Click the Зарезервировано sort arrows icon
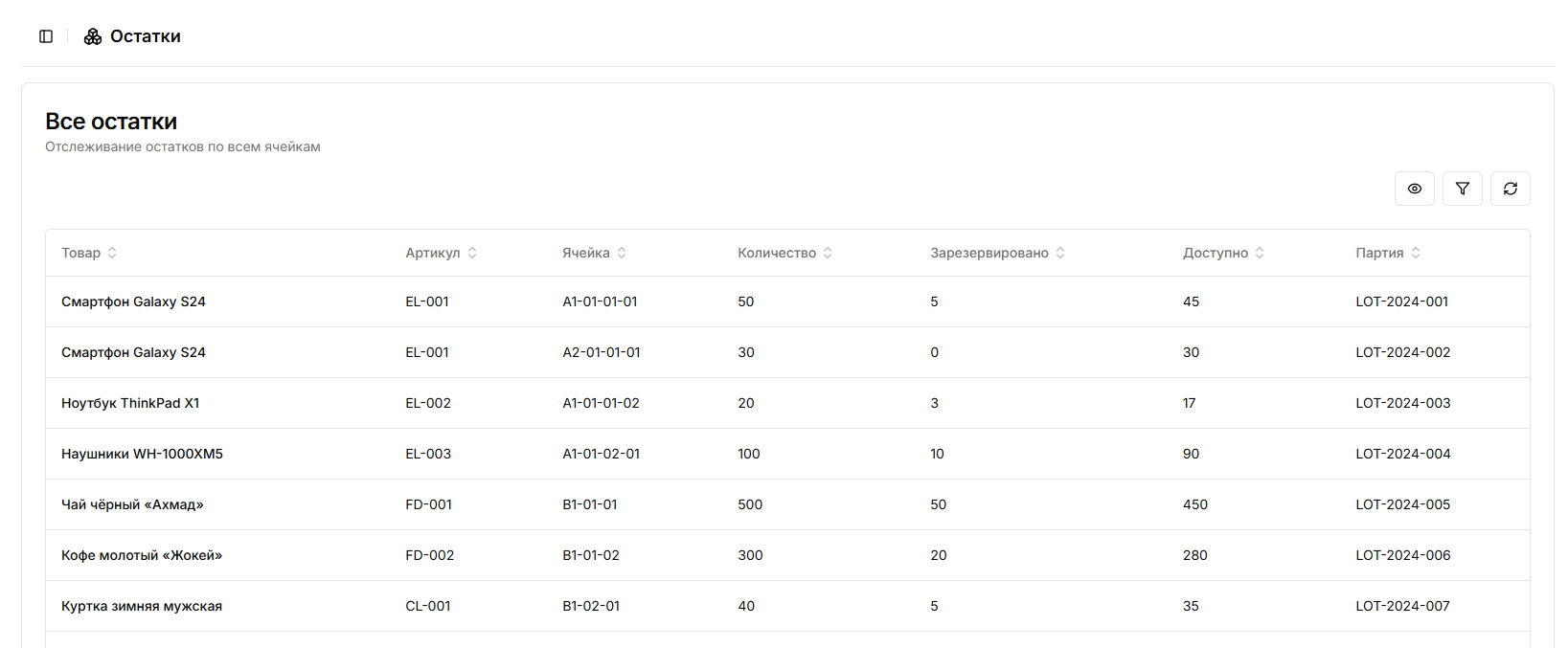The height and width of the screenshot is (648, 1568). pyautogui.click(x=1060, y=253)
